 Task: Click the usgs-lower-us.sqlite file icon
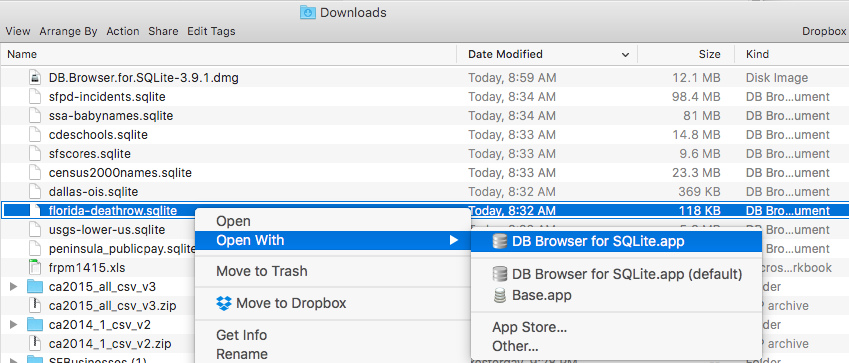coord(35,230)
